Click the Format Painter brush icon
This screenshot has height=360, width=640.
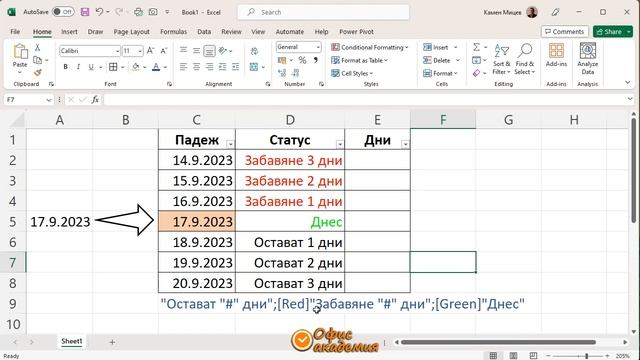click(x=38, y=73)
